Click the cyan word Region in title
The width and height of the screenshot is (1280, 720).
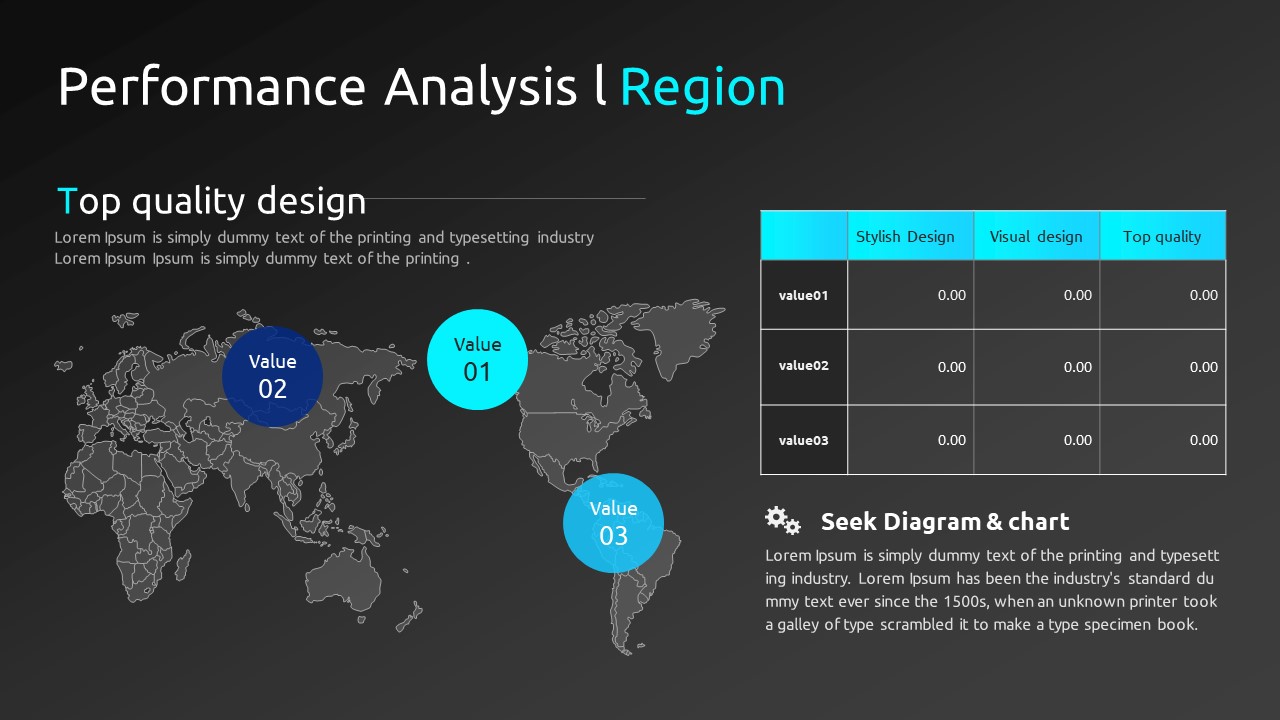click(x=702, y=87)
